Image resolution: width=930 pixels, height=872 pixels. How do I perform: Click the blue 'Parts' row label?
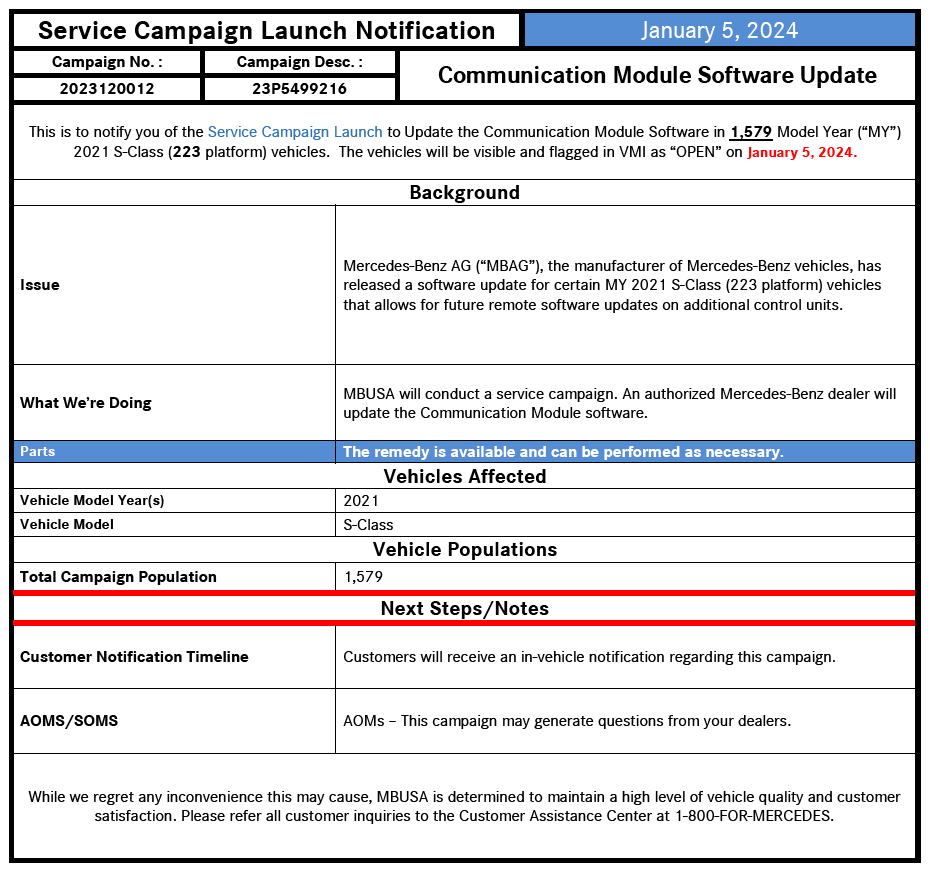[37, 451]
